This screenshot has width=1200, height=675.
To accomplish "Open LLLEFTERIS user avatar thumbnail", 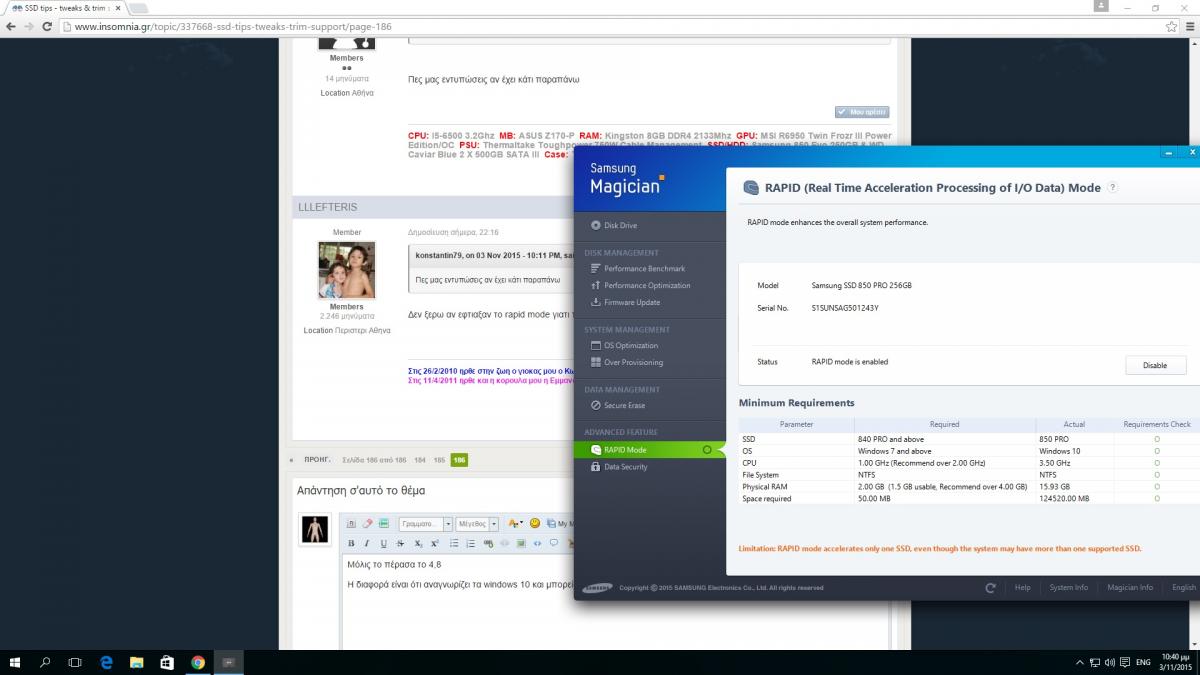I will pos(346,270).
